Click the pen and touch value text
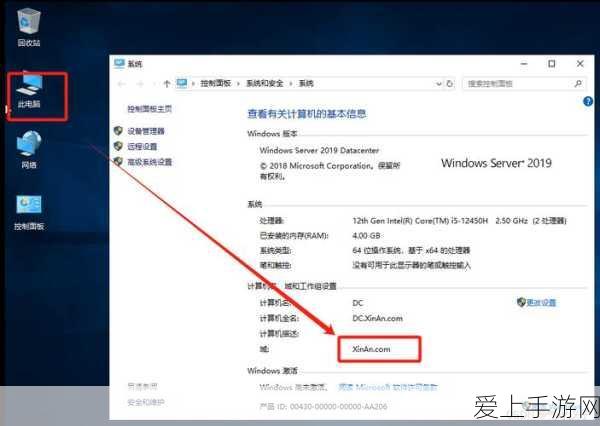Image resolution: width=600 pixels, height=426 pixels. pyautogui.click(x=411, y=265)
